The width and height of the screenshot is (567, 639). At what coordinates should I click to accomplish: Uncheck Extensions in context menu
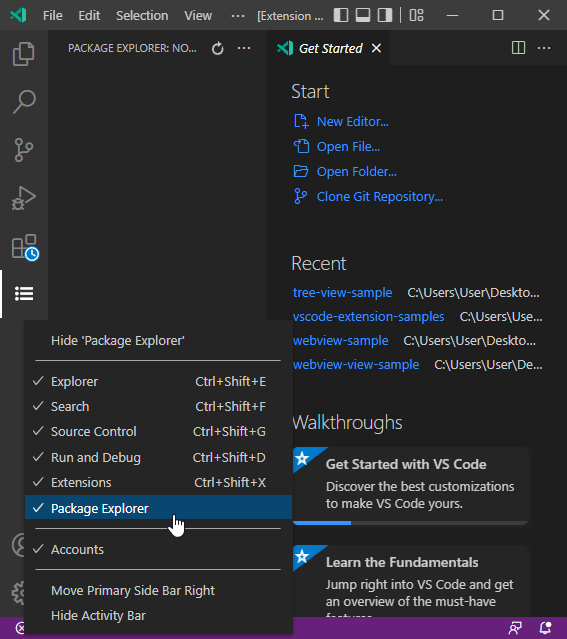(158, 483)
